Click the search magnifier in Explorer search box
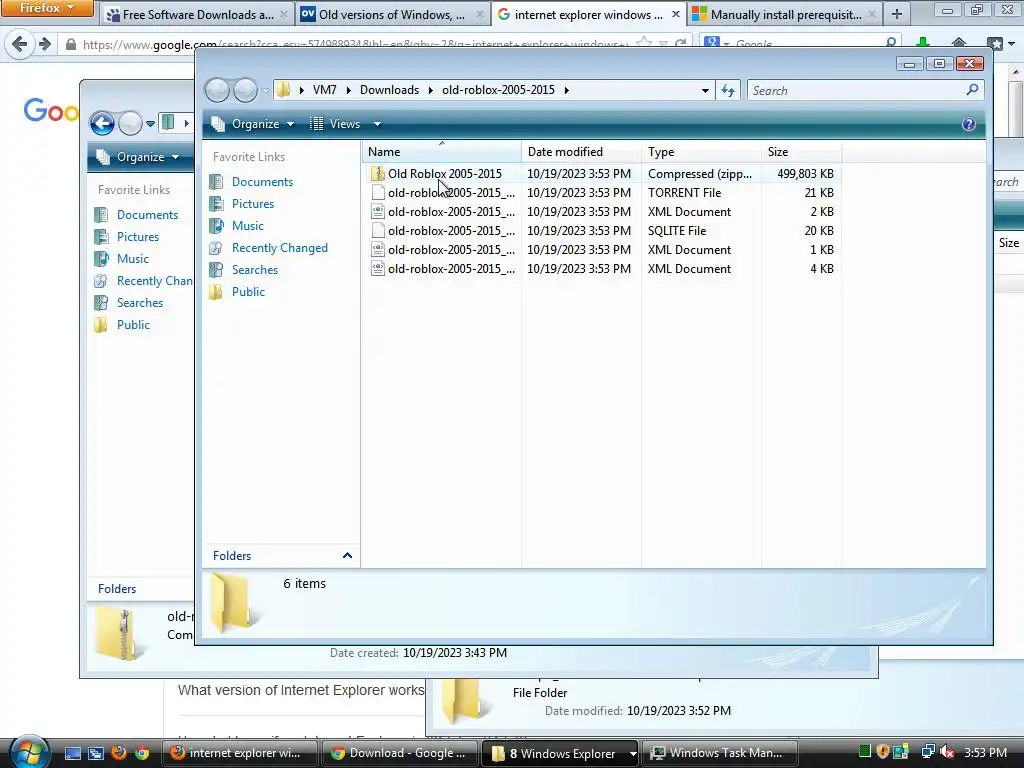 coord(972,90)
